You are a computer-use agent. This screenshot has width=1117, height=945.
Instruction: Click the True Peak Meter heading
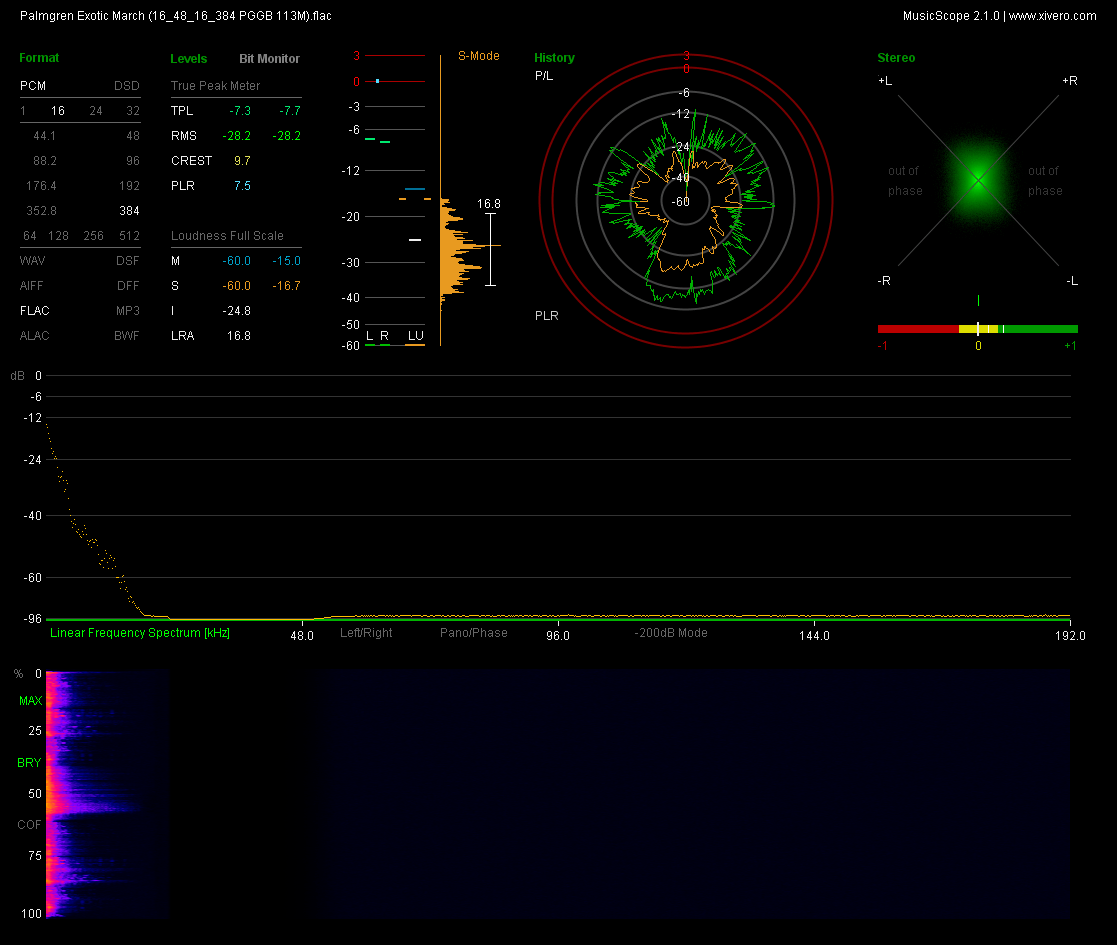click(x=215, y=85)
